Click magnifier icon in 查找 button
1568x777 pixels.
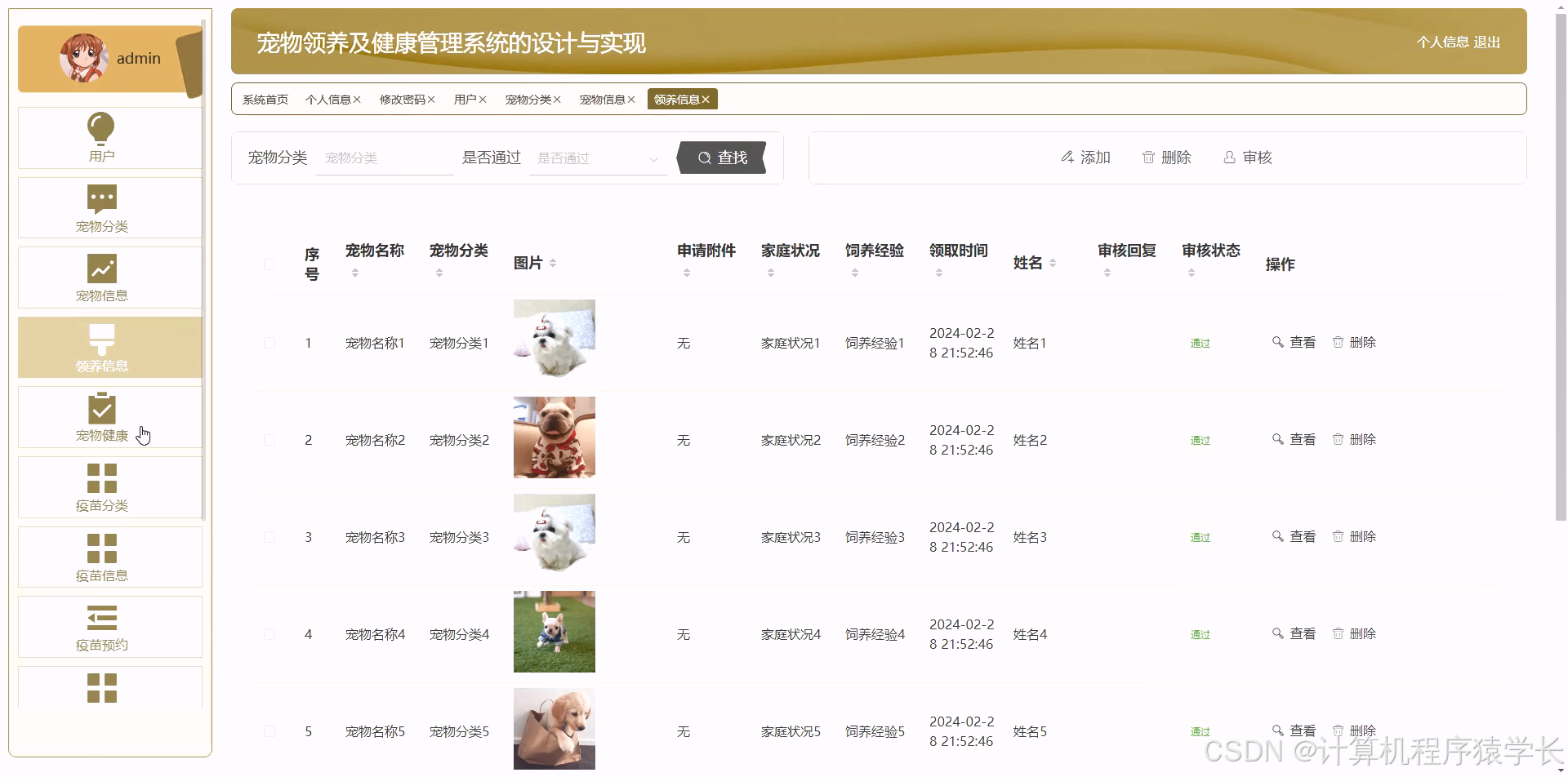[704, 158]
